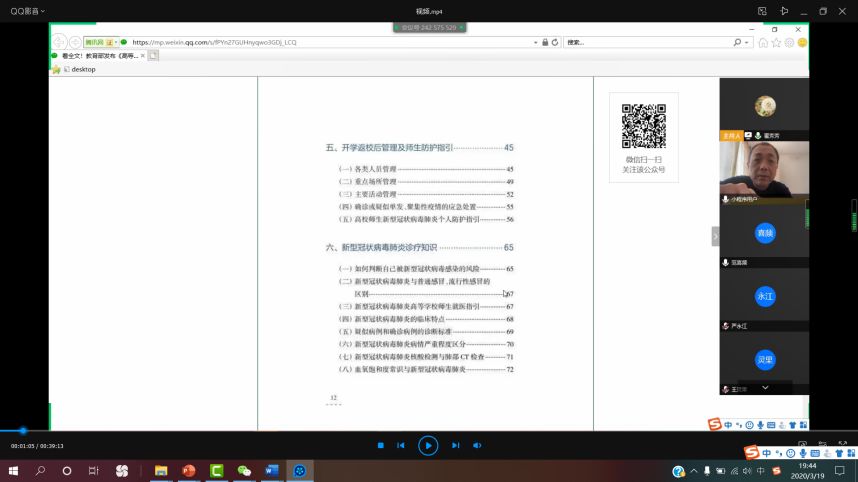Click the Sogou input S logo above the taskbar
This screenshot has height=482, width=858.
(x=751, y=452)
